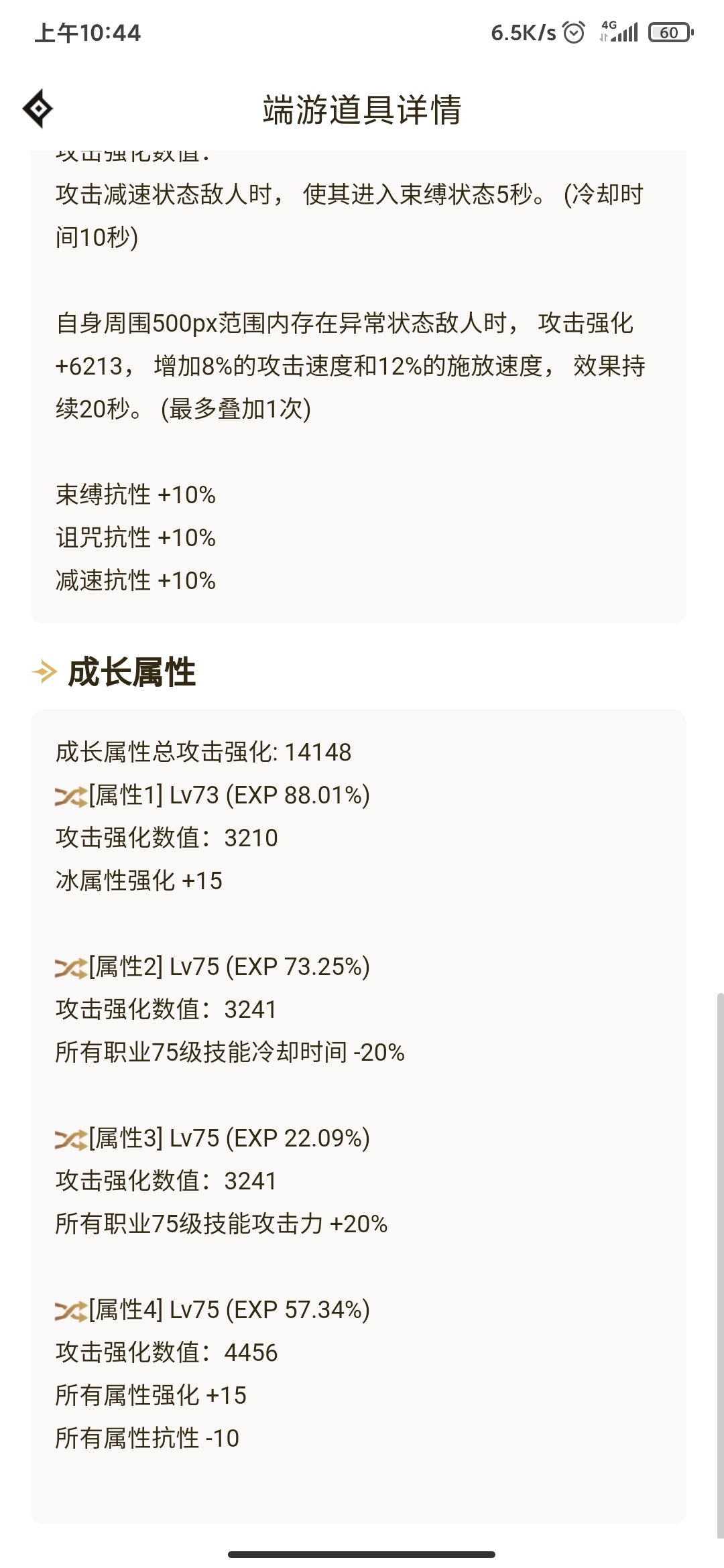
Task: Tap the 所有属性强化 +15 line
Action: 151,1396
